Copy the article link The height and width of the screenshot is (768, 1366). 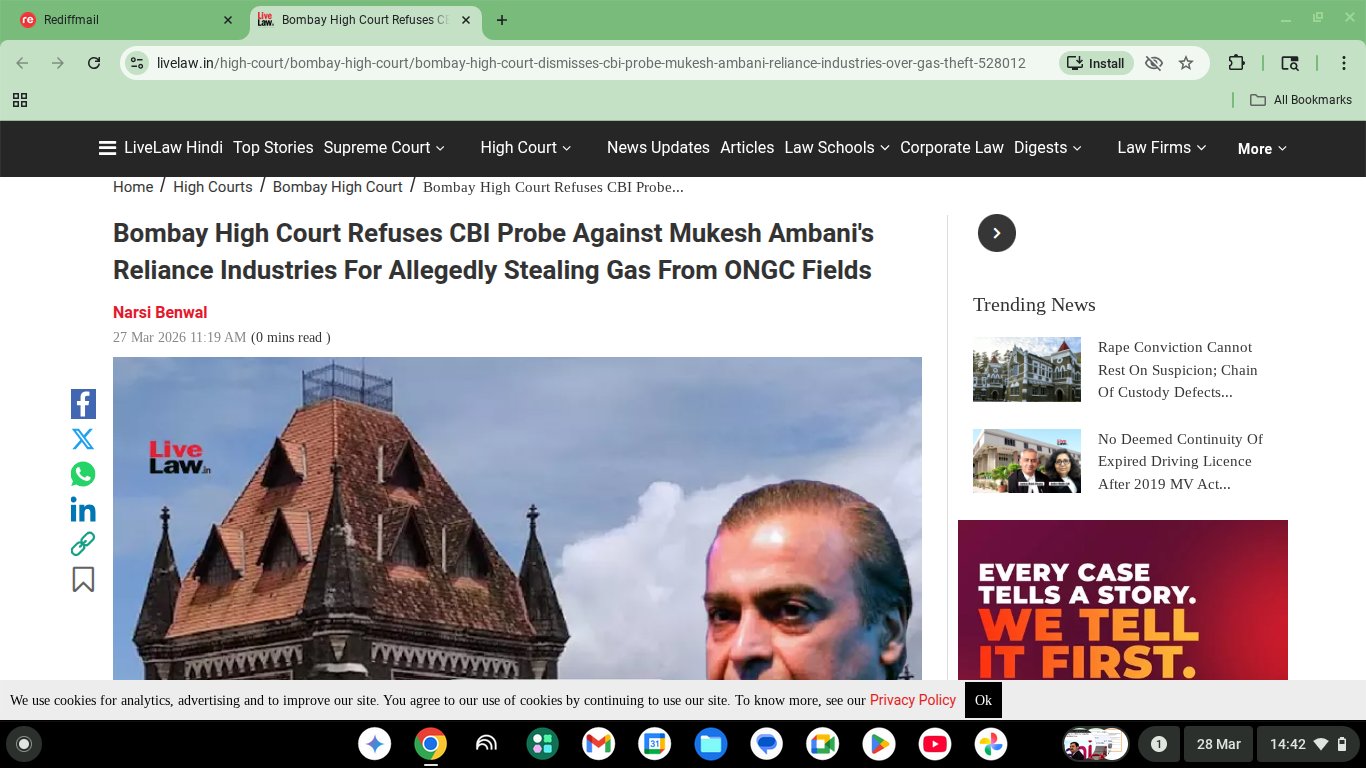coord(83,544)
